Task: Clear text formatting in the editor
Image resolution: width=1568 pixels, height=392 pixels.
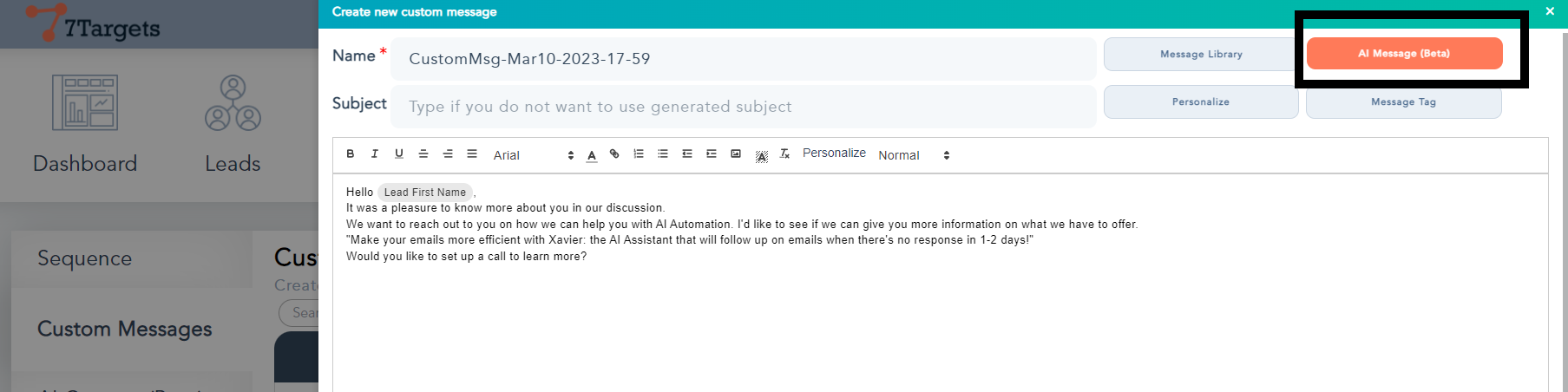Action: 784,154
